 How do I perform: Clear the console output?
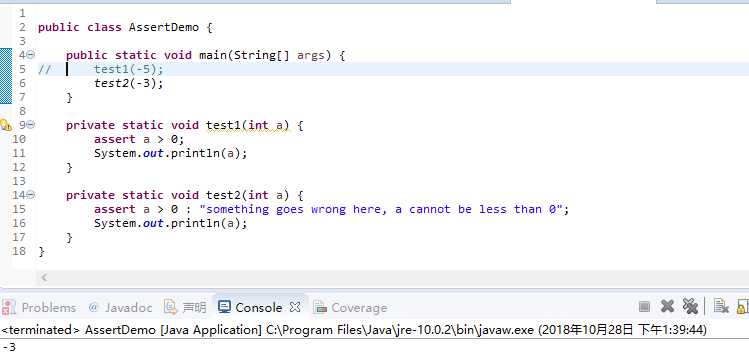721,307
